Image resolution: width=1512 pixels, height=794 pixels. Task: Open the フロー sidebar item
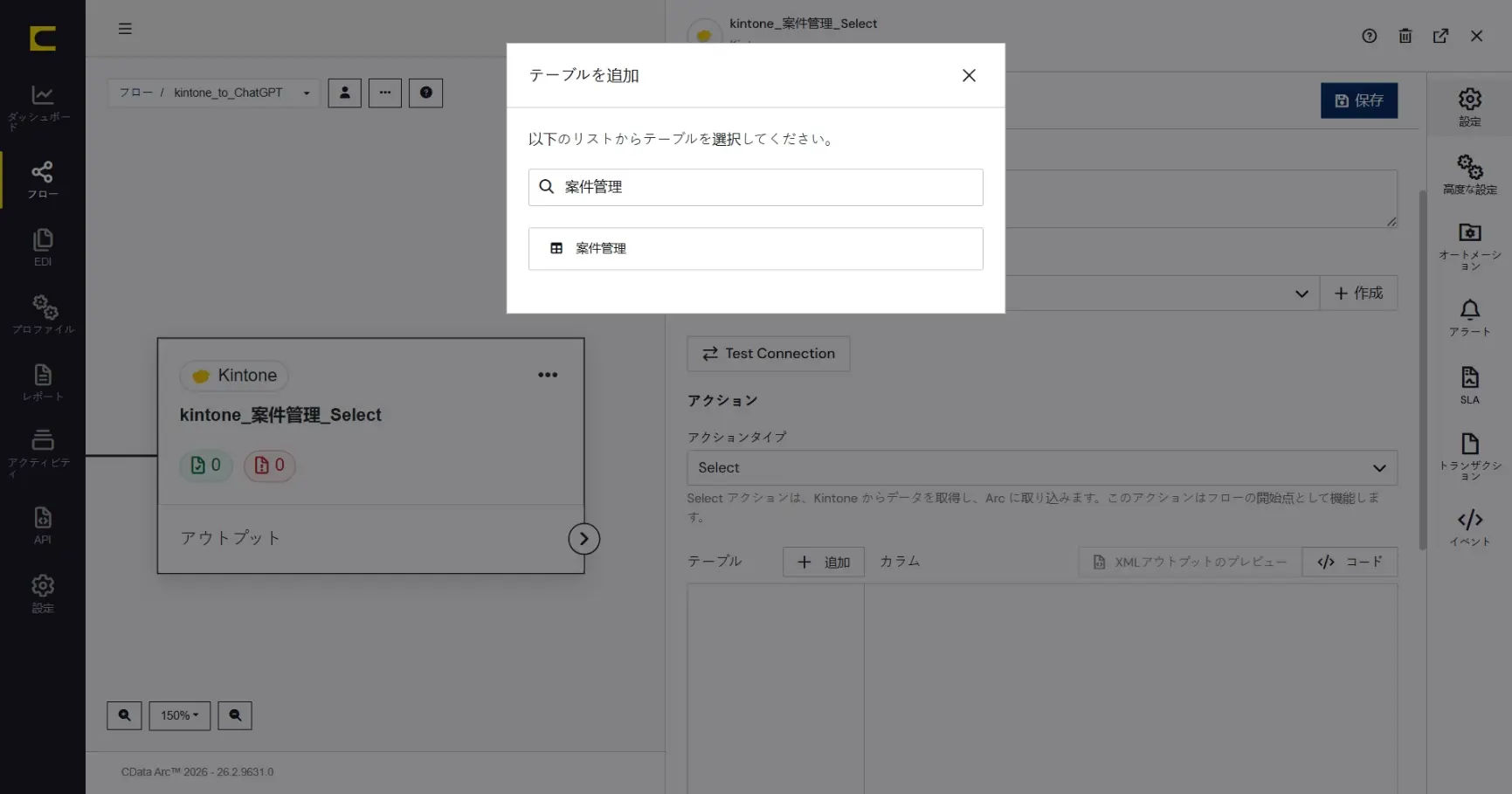(42, 180)
